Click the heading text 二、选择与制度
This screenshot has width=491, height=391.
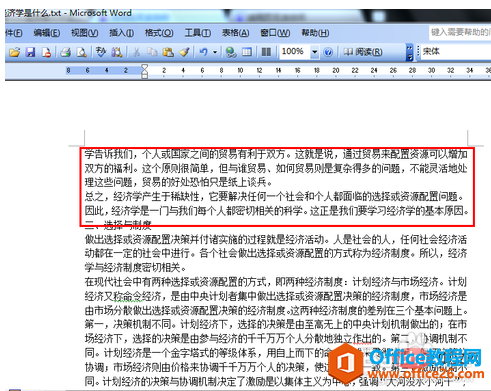[x=118, y=225]
